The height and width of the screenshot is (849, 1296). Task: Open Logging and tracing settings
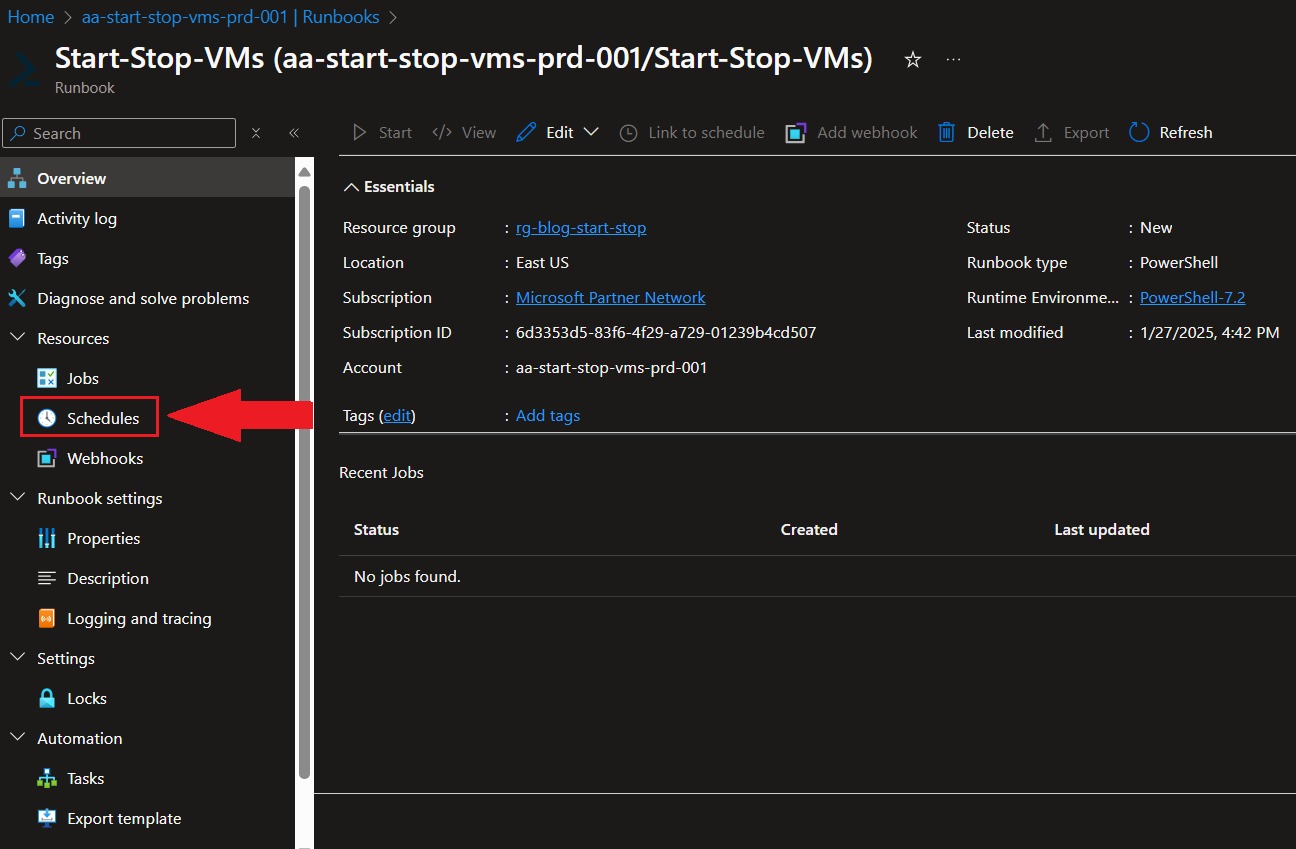(138, 618)
